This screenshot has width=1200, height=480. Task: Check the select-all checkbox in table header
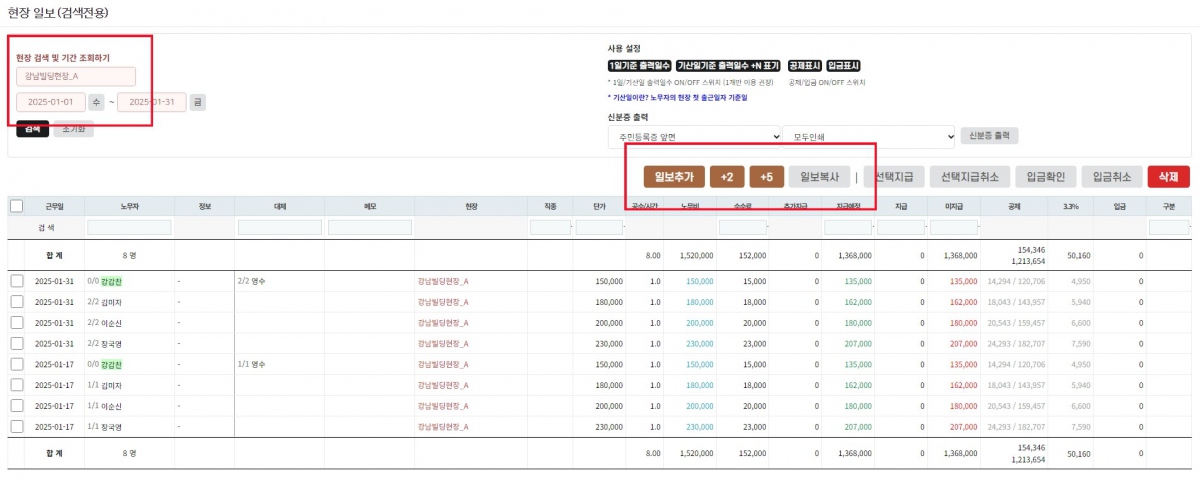(17, 206)
